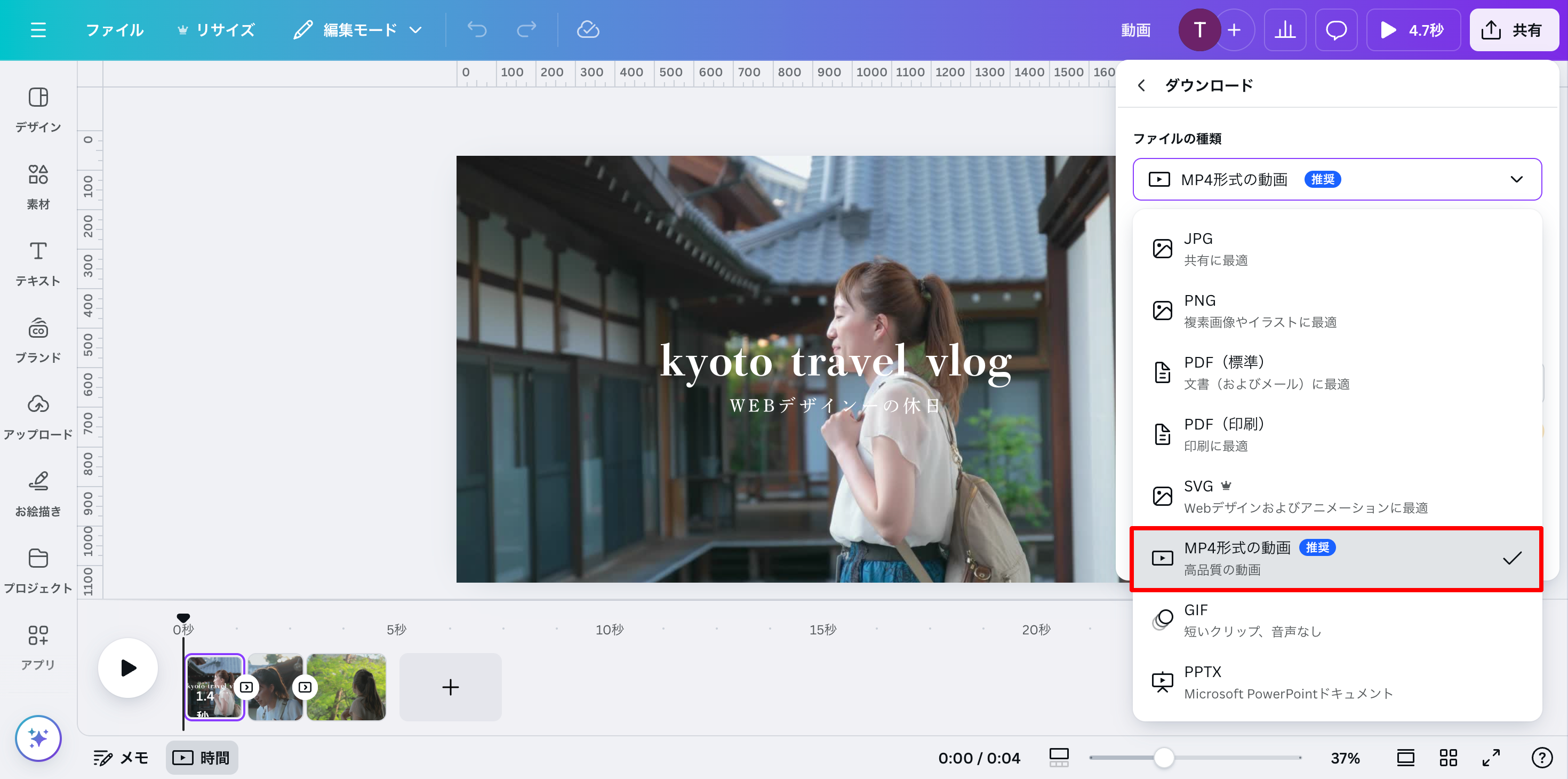Viewport: 1568px width, 779px height.
Task: Open grid view of pages
Action: pyautogui.click(x=1448, y=758)
